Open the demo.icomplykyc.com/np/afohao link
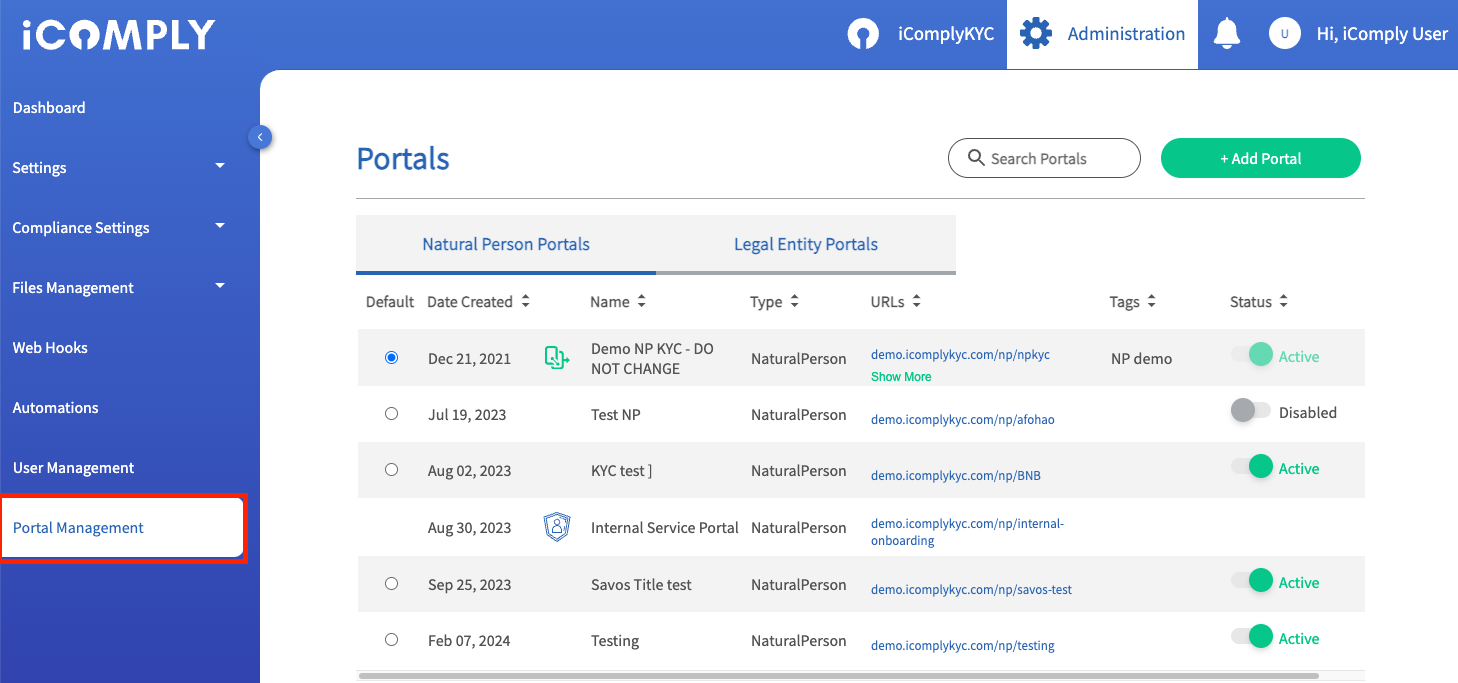This screenshot has height=683, width=1458. (962, 420)
